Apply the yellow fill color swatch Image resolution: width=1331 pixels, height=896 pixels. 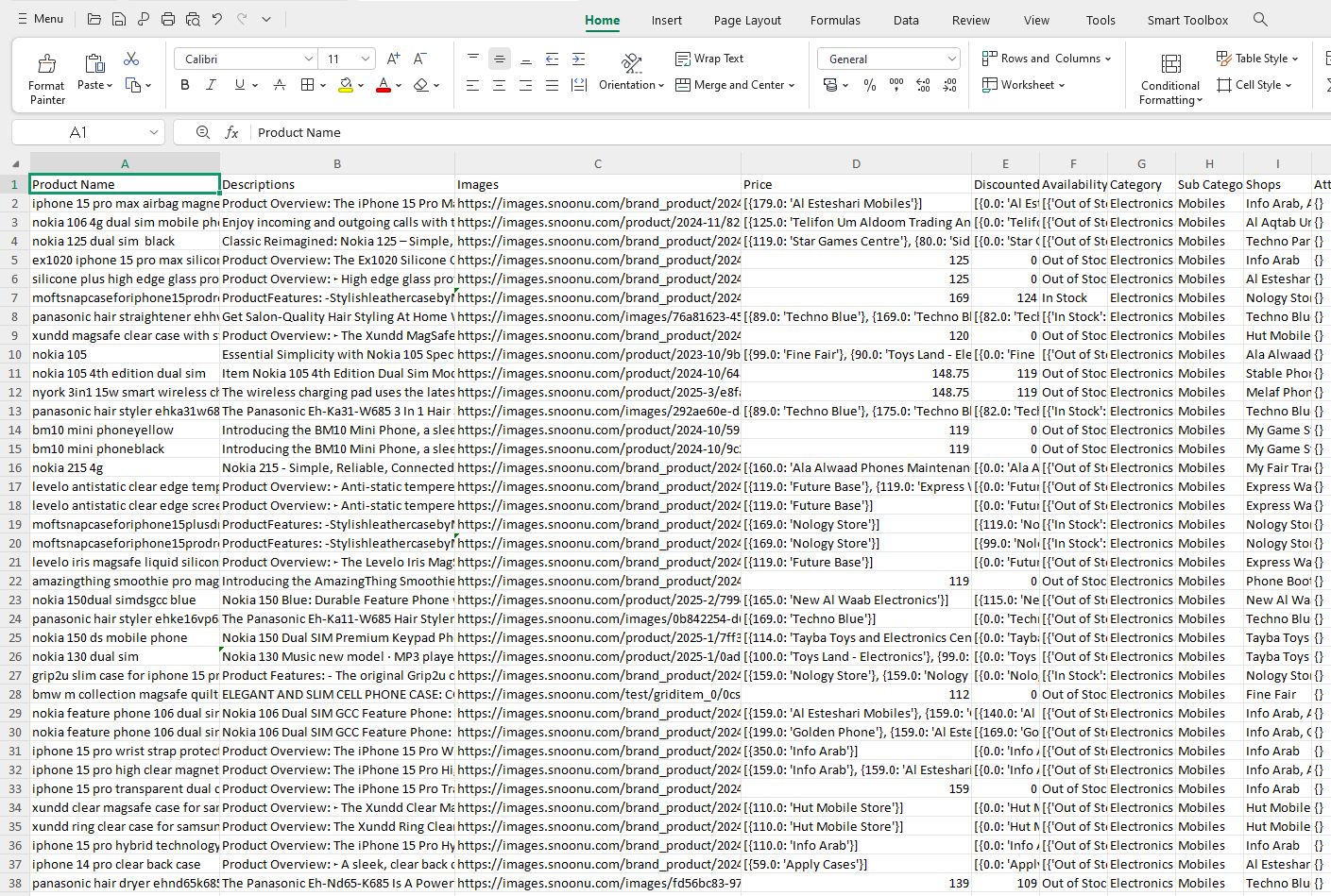[x=346, y=85]
